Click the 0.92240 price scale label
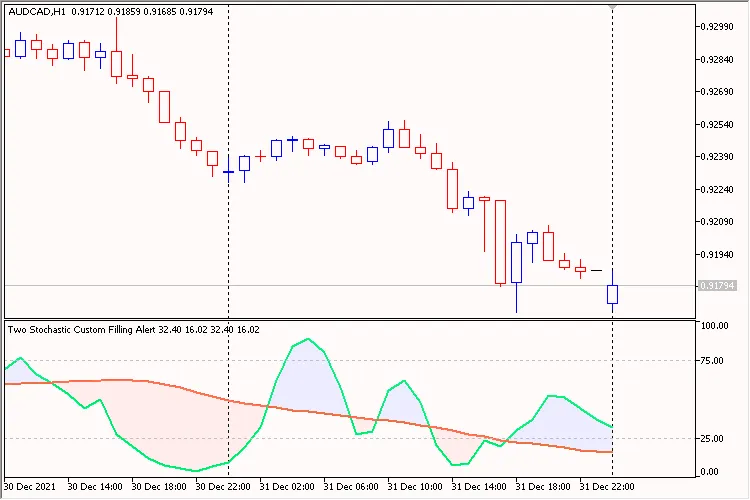750x500 pixels. point(717,190)
